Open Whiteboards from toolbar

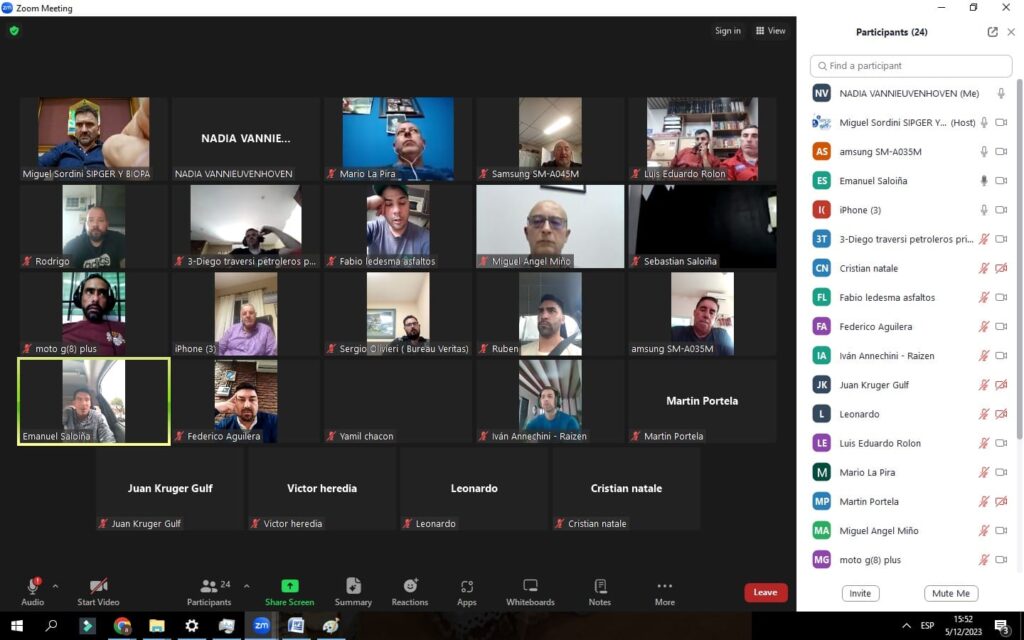click(x=530, y=592)
